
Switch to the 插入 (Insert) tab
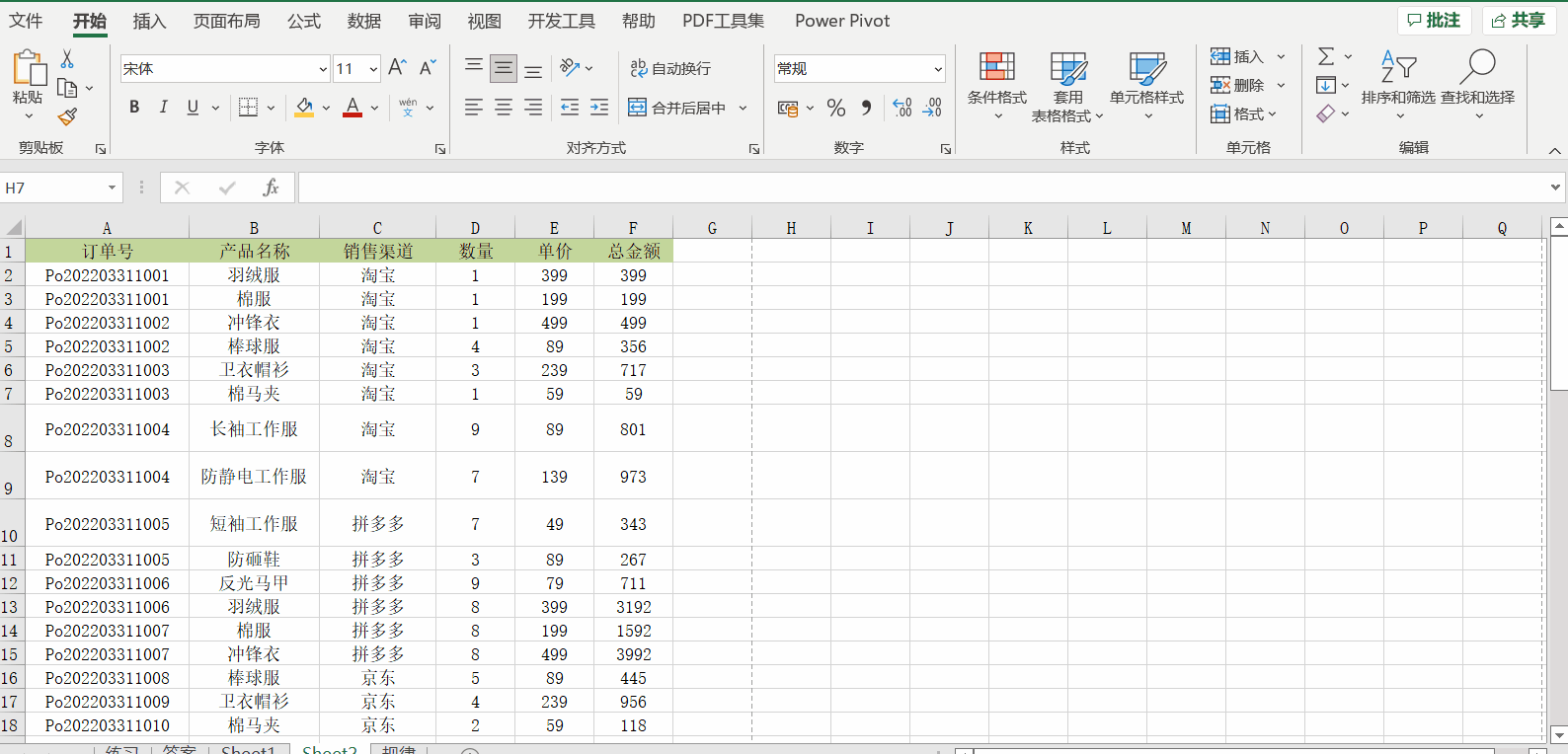tap(149, 21)
